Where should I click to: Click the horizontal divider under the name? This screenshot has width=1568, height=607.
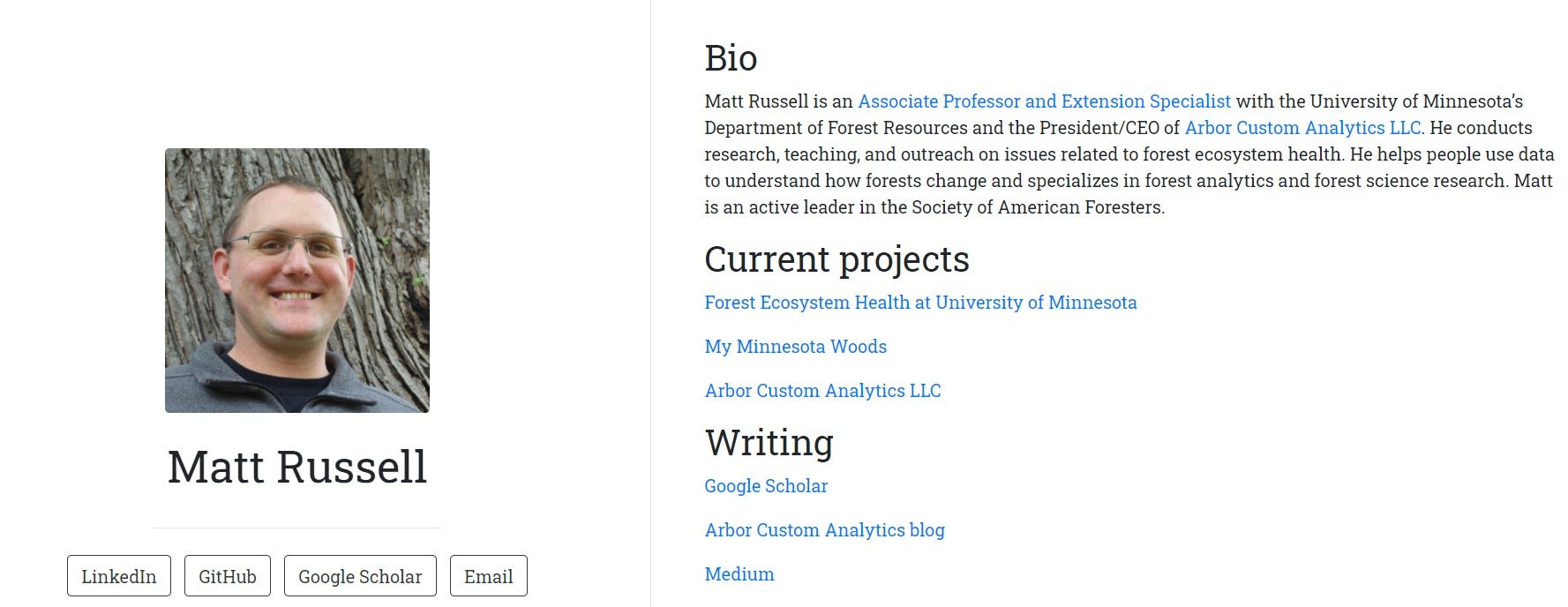[x=297, y=528]
